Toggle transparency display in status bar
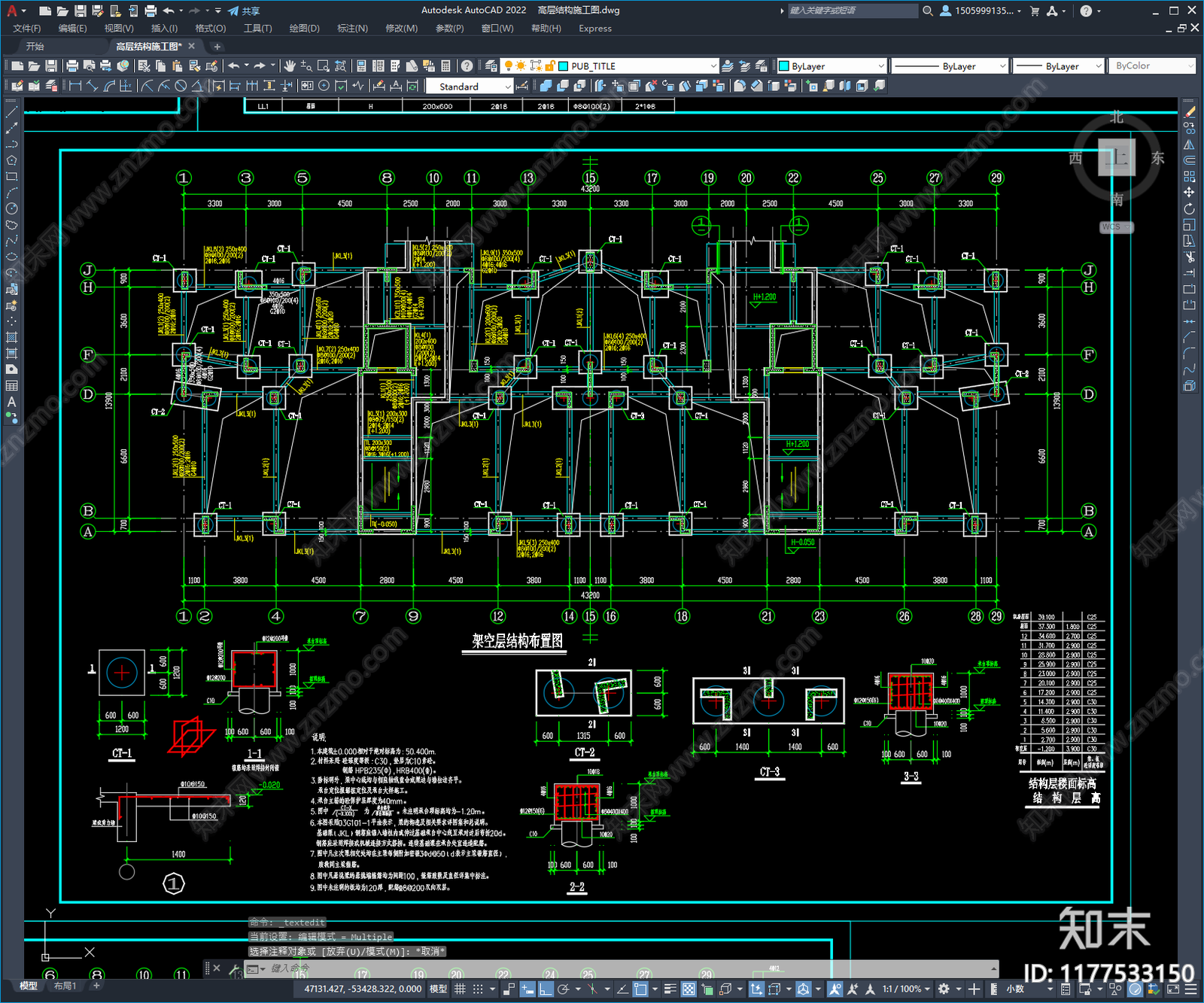Viewport: 1204px width, 1003px height. (x=688, y=989)
